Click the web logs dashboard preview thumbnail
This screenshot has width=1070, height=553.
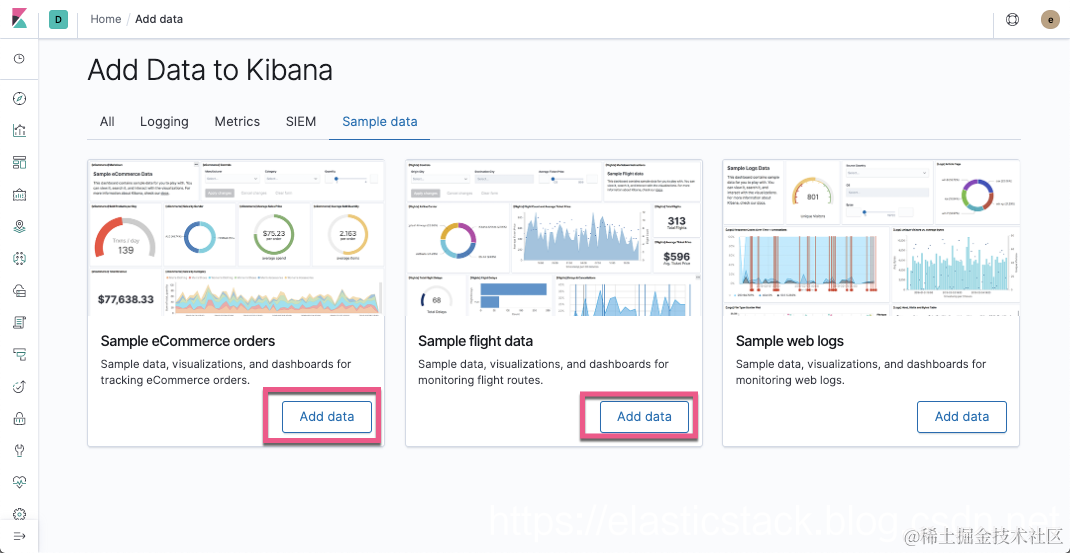point(871,238)
